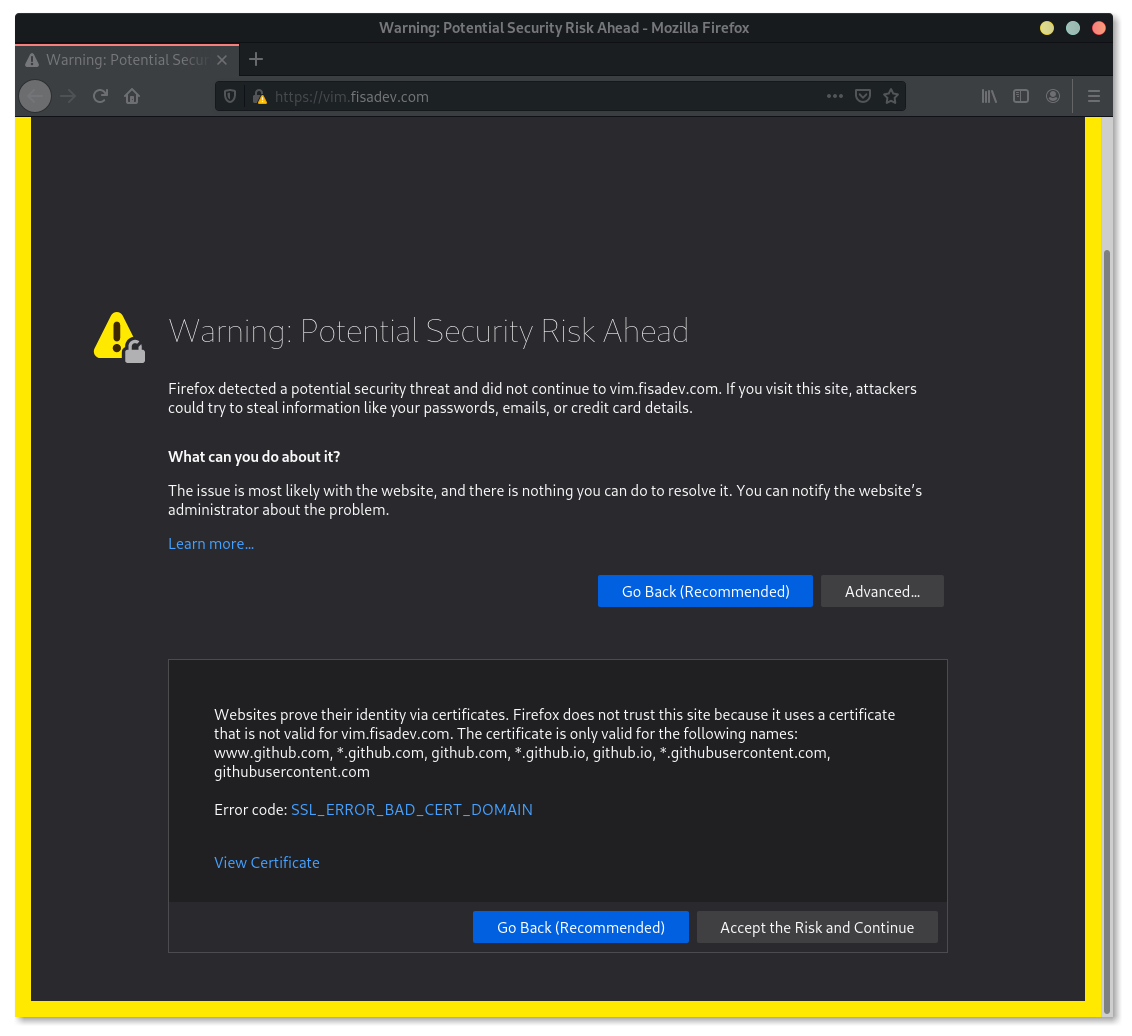This screenshot has height=1036, width=1132.
Task: Minimize the Firefox window with yellow button
Action: click(1047, 28)
